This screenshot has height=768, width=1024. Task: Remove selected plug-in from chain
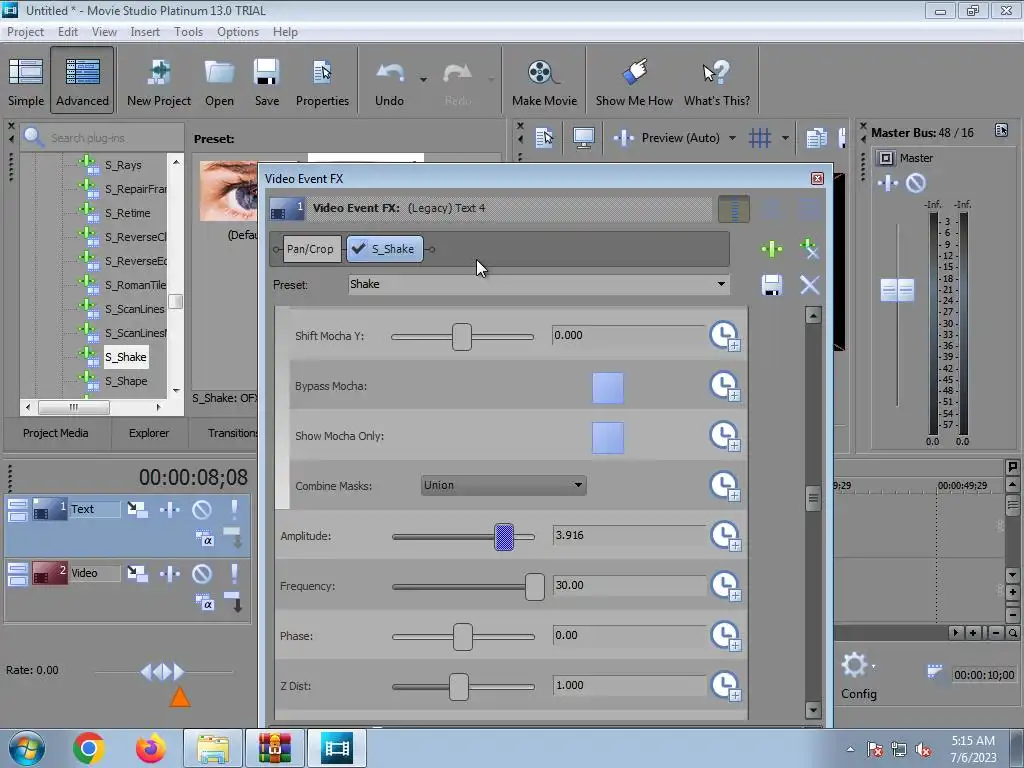[x=809, y=249]
